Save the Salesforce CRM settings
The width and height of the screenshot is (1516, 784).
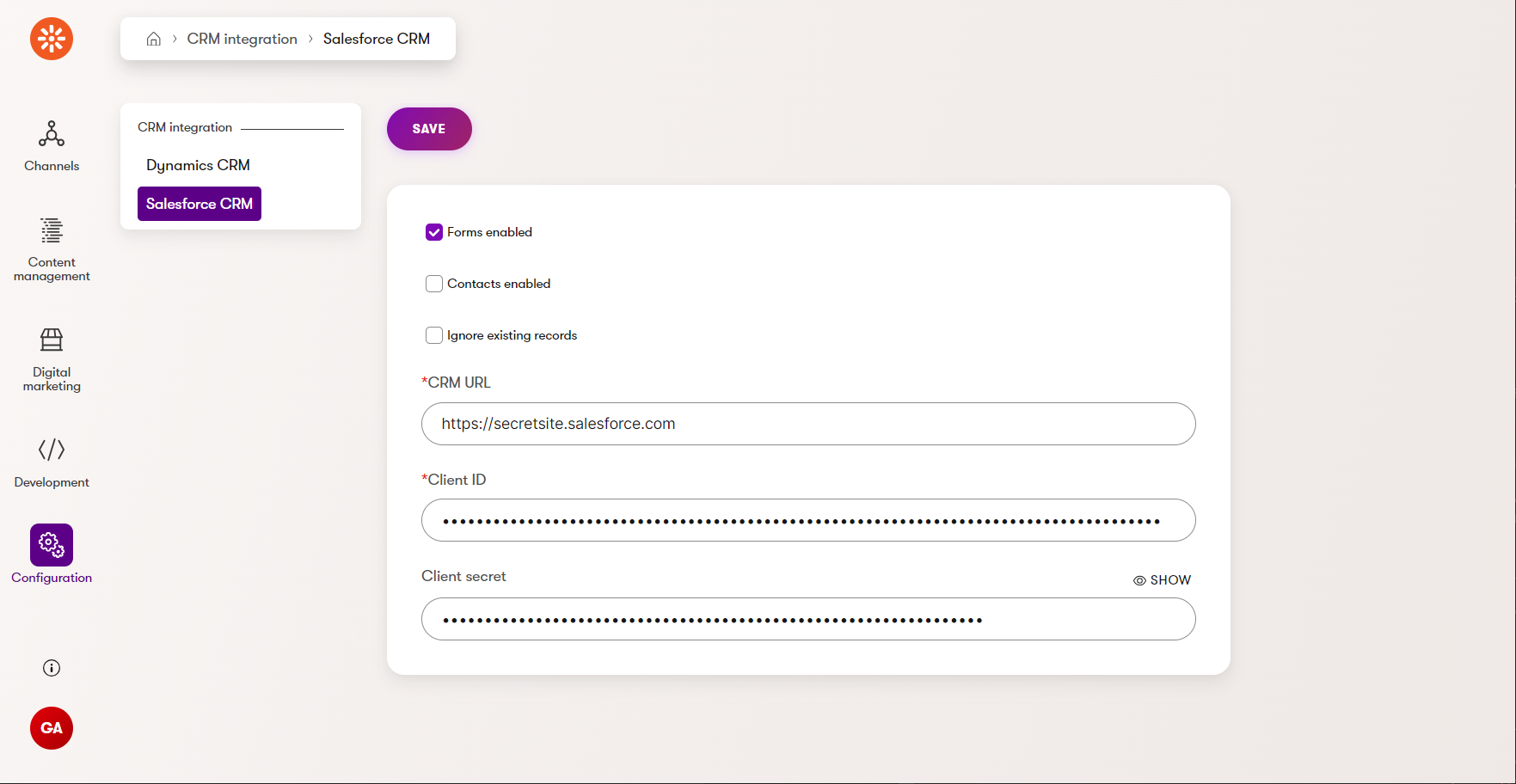point(429,129)
